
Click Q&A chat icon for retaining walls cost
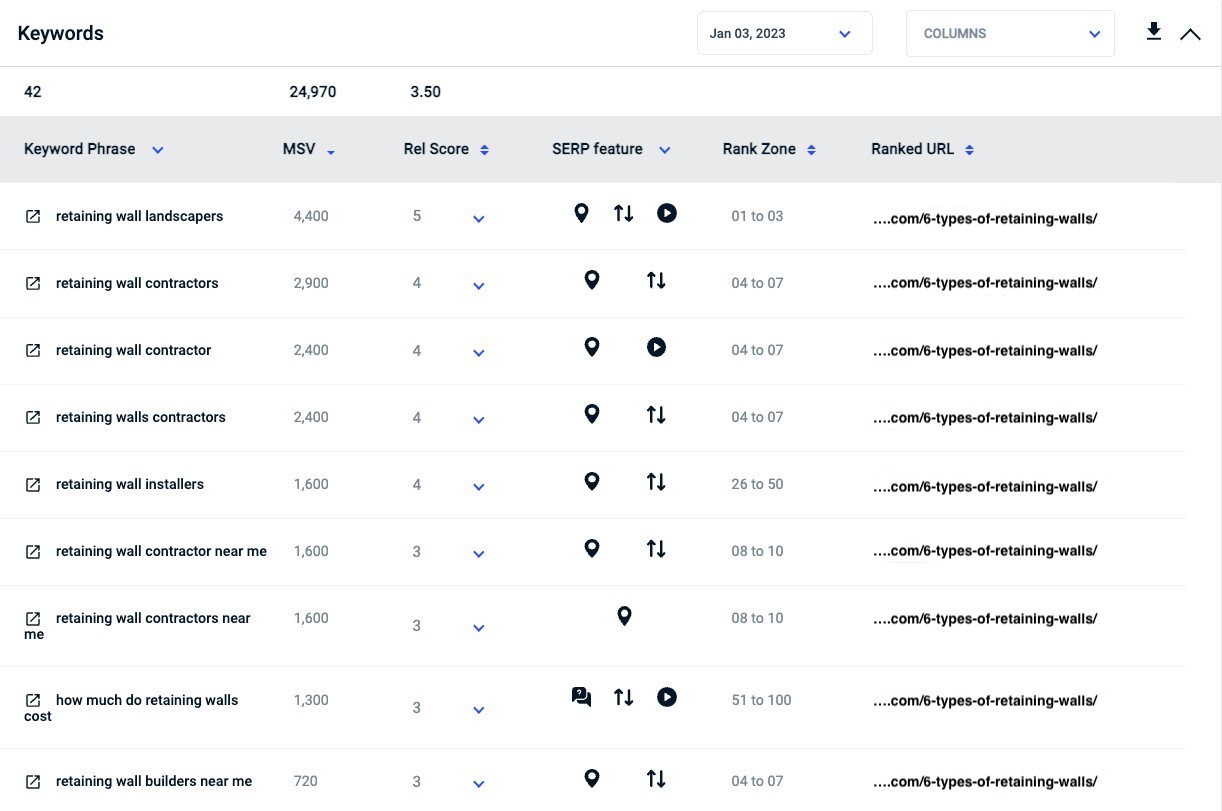[581, 697]
